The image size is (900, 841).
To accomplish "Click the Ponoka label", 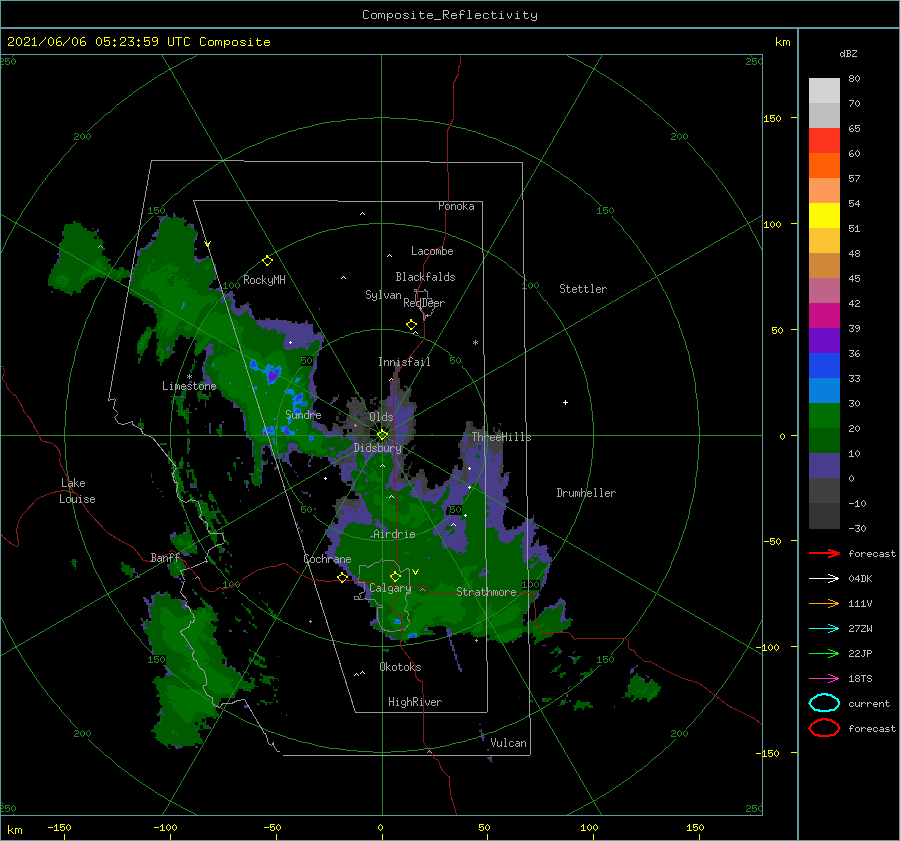I will tap(456, 206).
